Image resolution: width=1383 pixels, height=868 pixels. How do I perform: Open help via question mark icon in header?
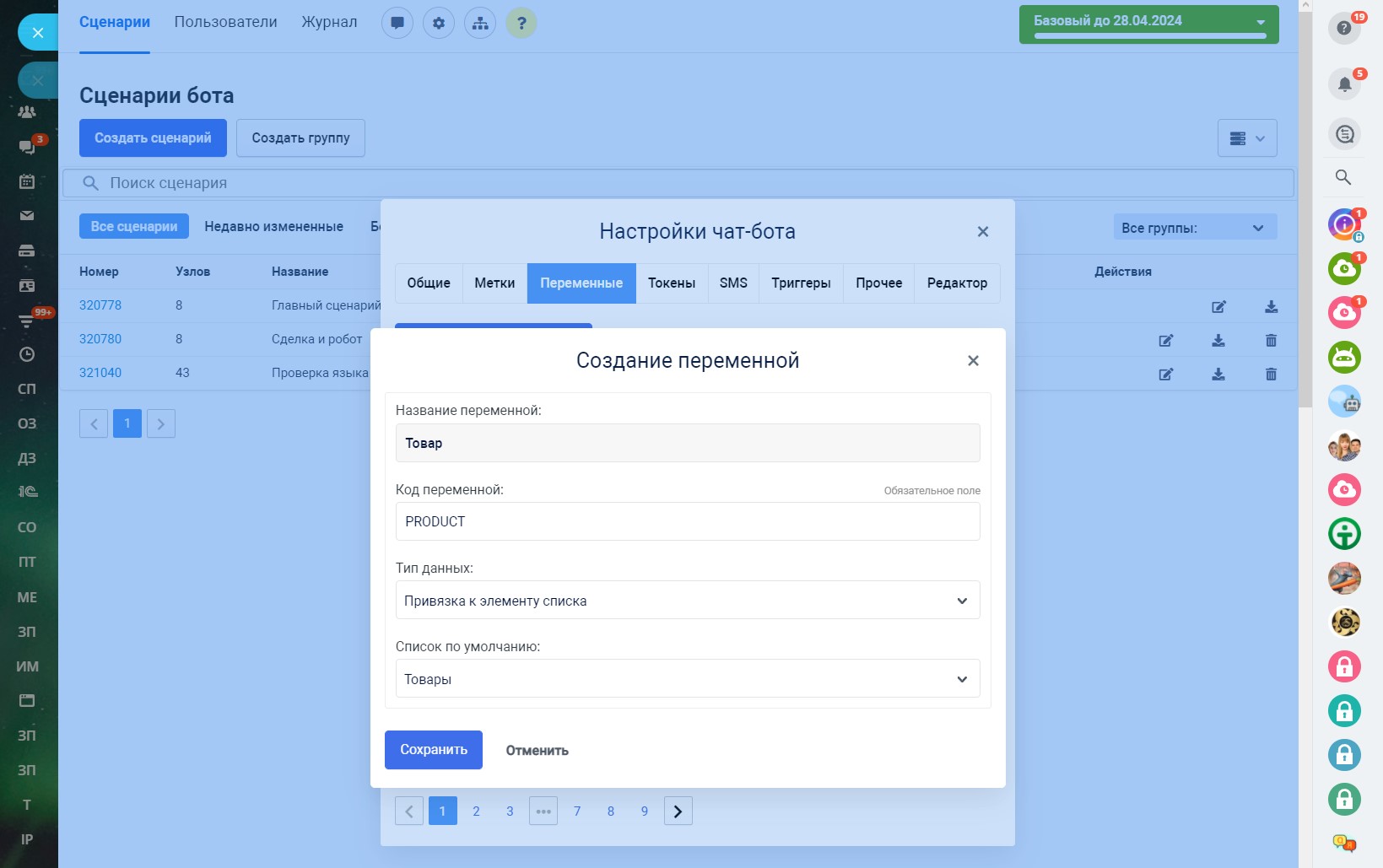point(521,24)
